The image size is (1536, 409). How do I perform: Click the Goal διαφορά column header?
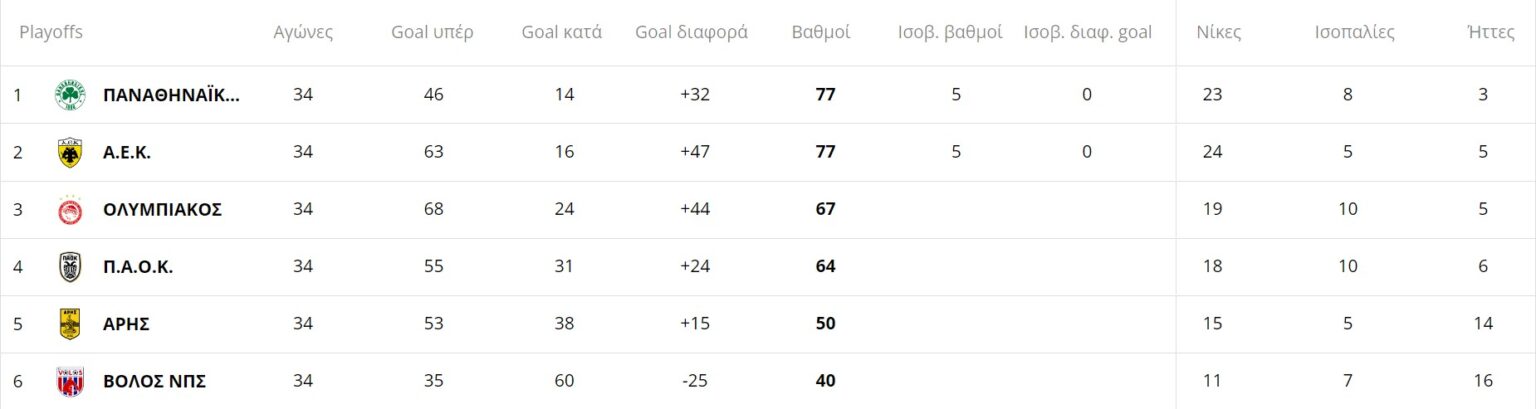tap(691, 32)
